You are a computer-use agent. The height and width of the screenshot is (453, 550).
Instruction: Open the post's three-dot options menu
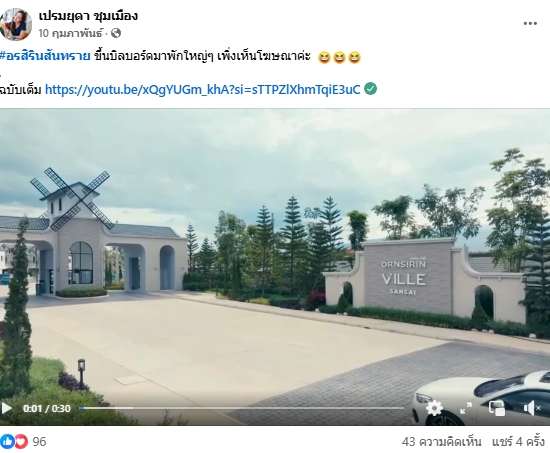coord(530,24)
